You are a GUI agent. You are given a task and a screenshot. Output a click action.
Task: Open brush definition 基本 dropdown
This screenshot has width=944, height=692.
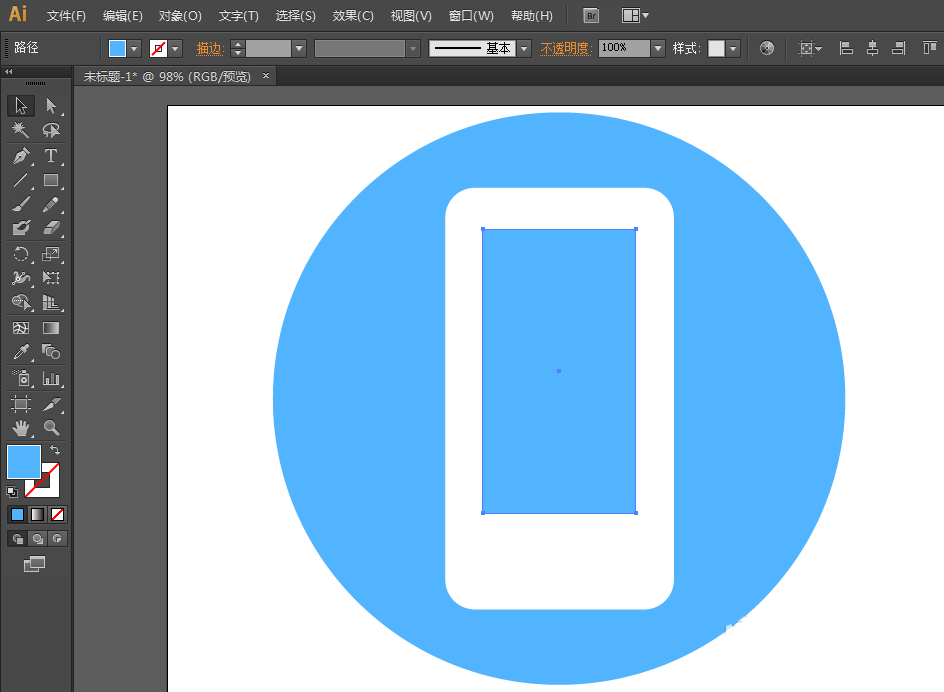[x=524, y=49]
